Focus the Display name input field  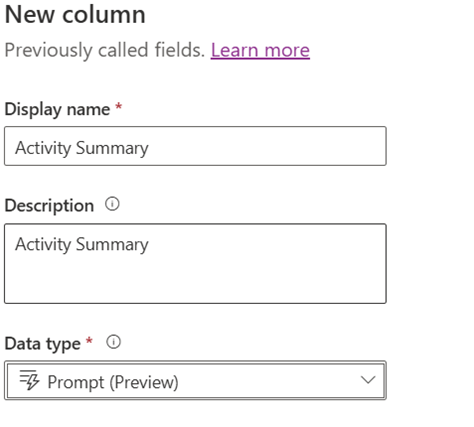click(195, 146)
